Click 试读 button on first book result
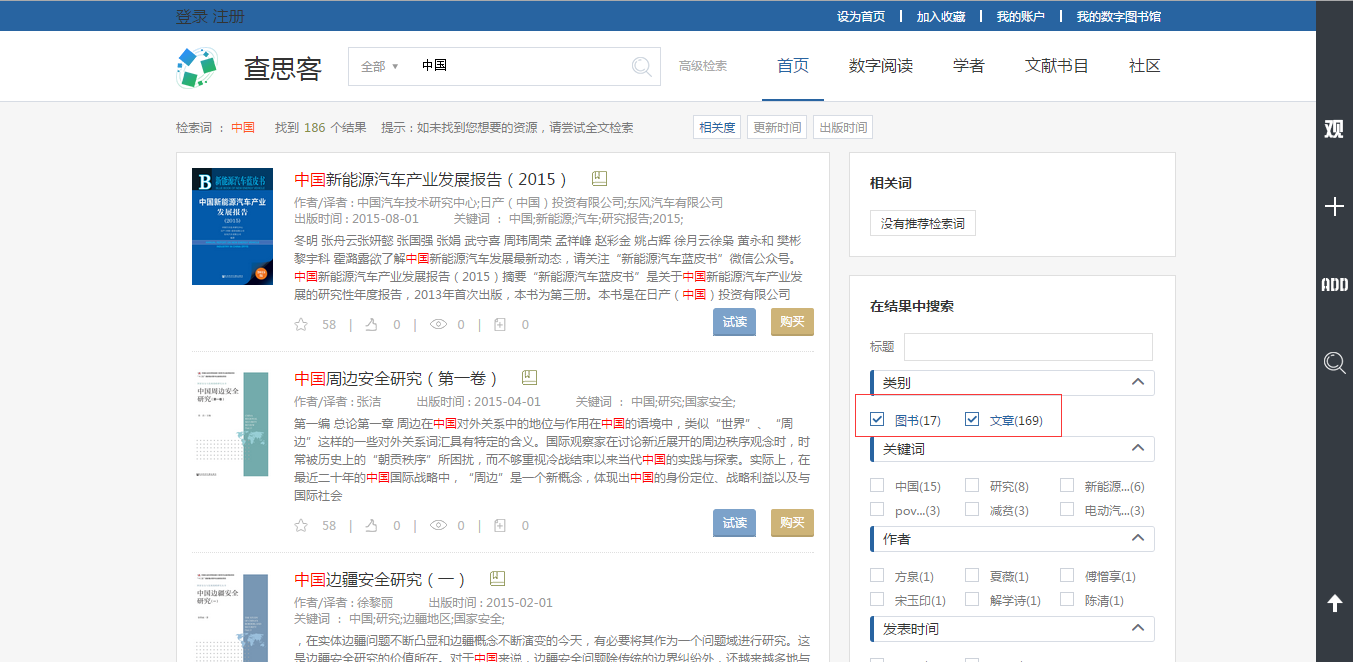Viewport: 1353px width, 662px height. tap(734, 322)
